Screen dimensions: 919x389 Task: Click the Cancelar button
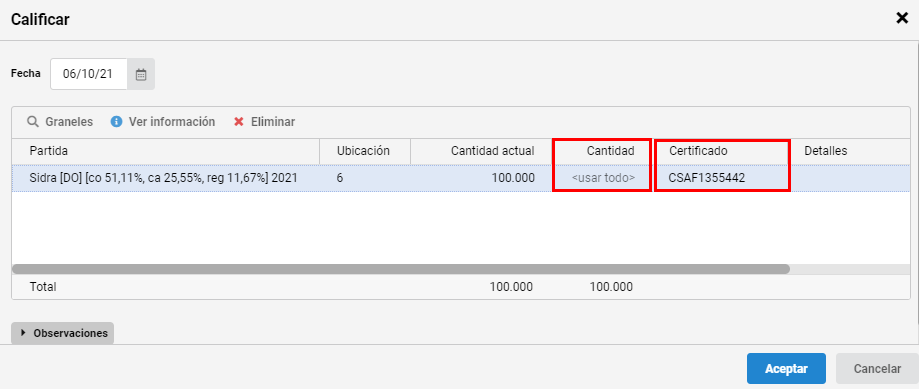[x=877, y=368]
